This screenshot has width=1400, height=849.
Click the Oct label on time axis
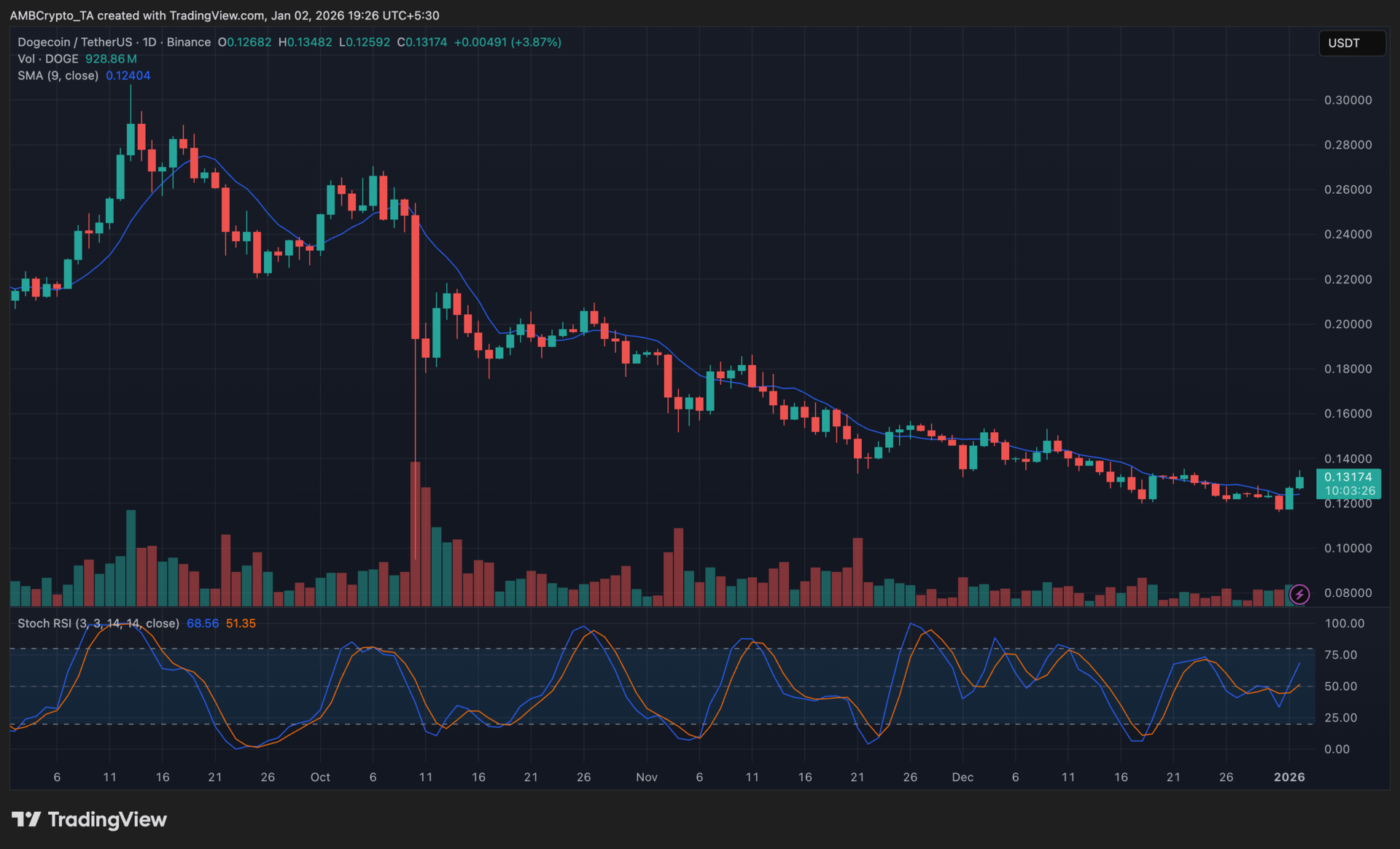coord(320,777)
